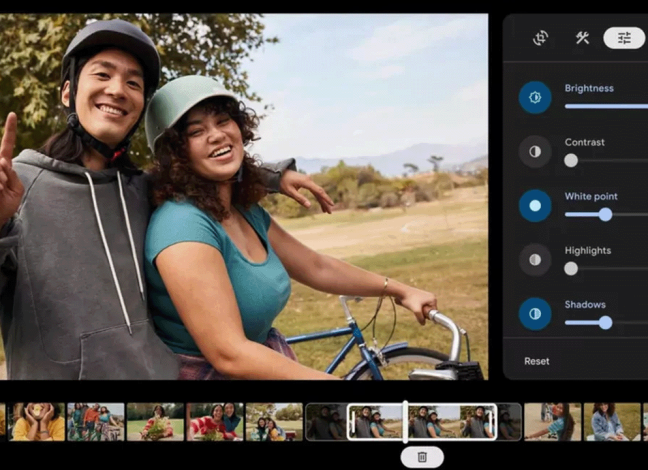Click the Brightness slider track

(606, 106)
